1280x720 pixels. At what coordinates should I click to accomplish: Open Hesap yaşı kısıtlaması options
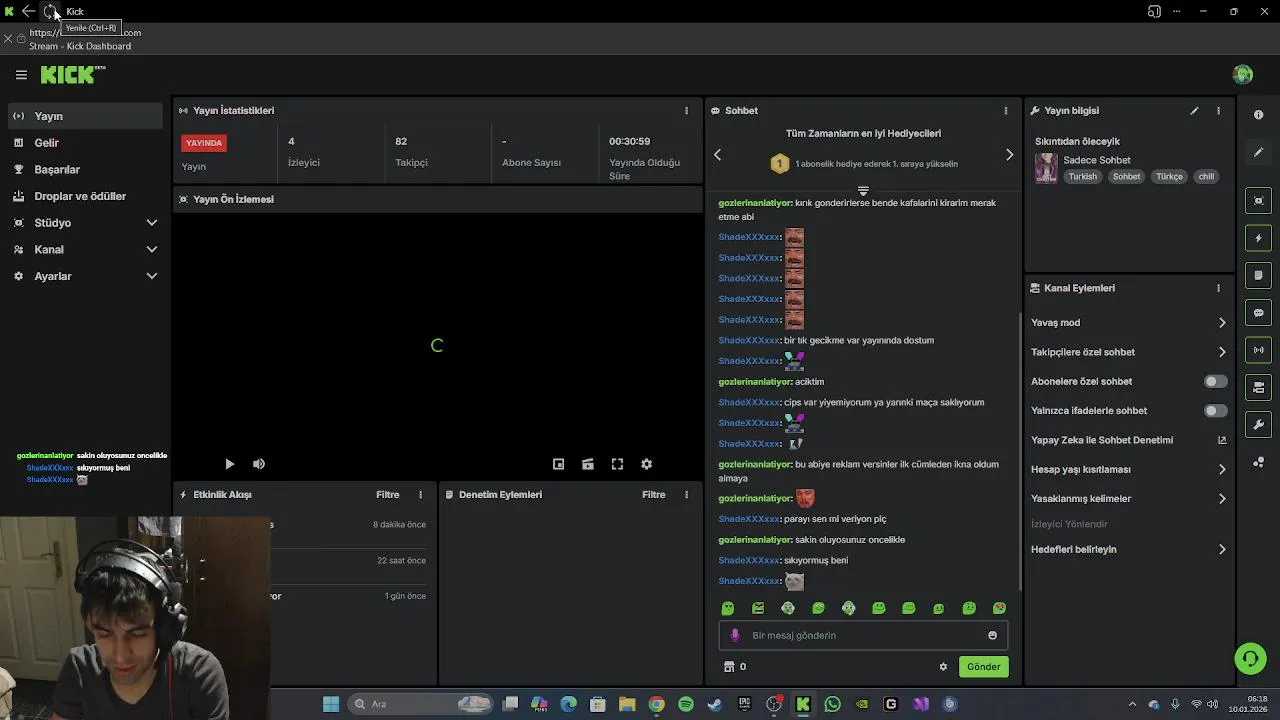coord(1128,469)
